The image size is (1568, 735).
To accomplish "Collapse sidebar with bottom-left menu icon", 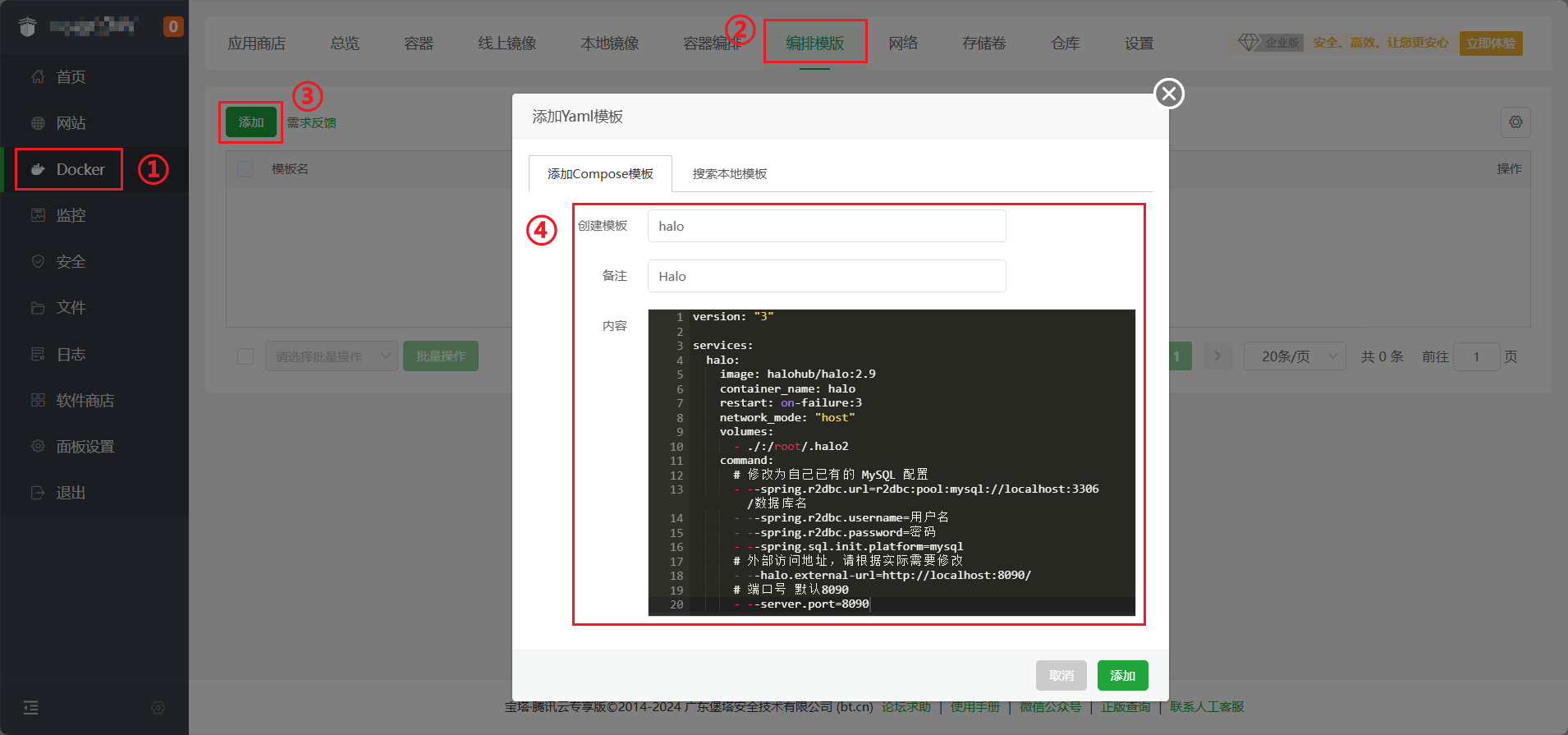I will (x=30, y=707).
